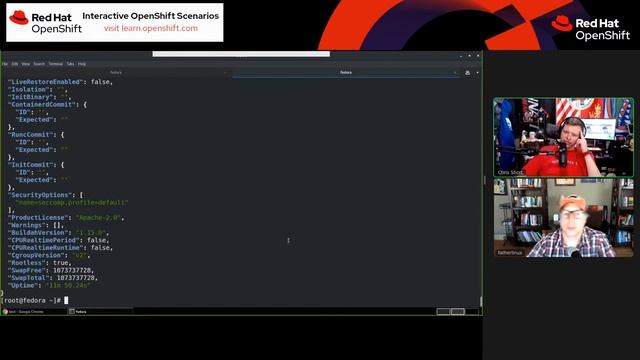Maximize the terminal window
Screen dimensions: 640x360
point(469,56)
